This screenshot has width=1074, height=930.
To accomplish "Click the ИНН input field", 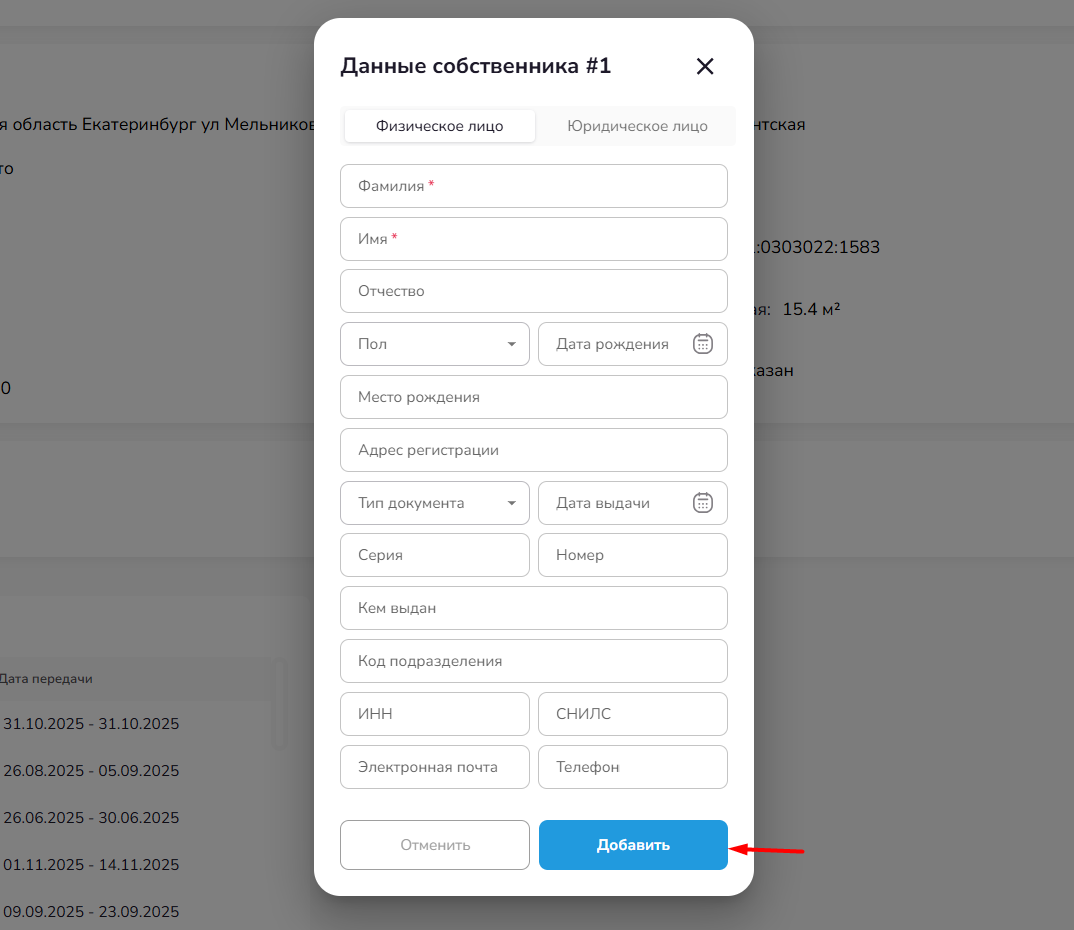I will tap(435, 714).
